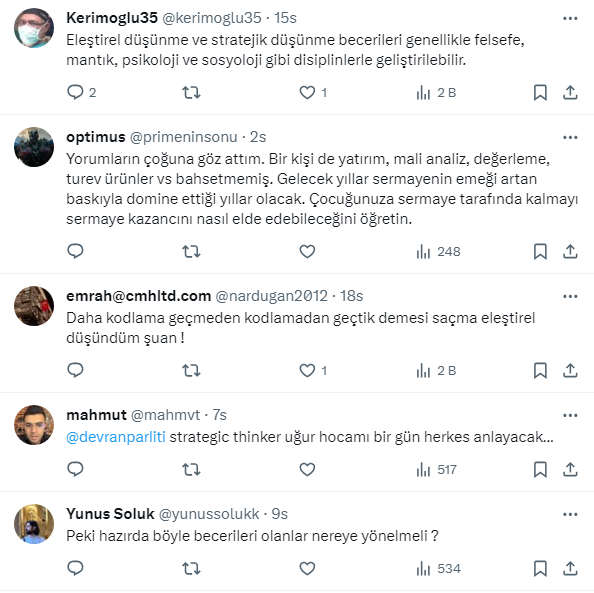The image size is (594, 593).
Task: Open more options for Kerimoglu35's tweet
Action: click(570, 18)
